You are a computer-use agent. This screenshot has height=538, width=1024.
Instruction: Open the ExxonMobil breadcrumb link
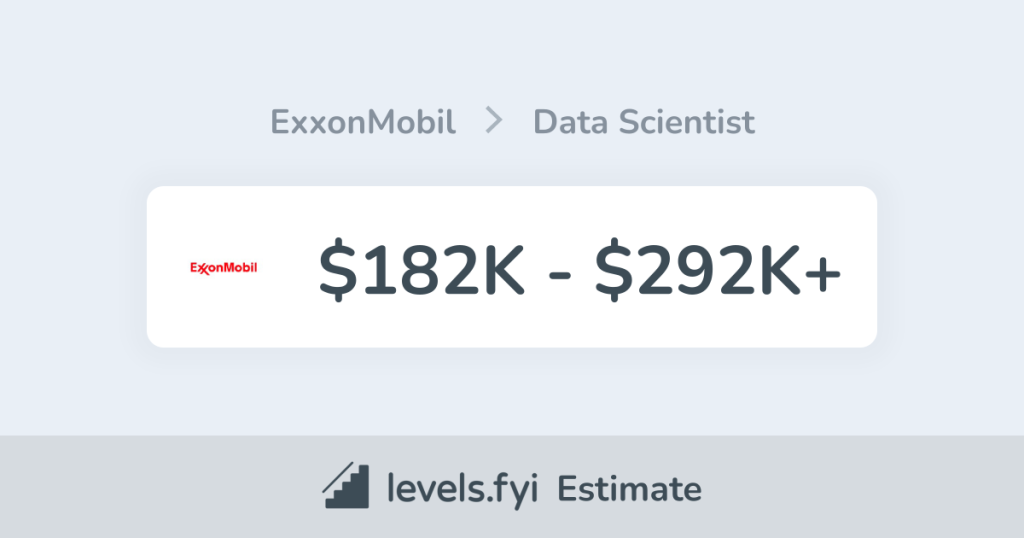[x=363, y=122]
